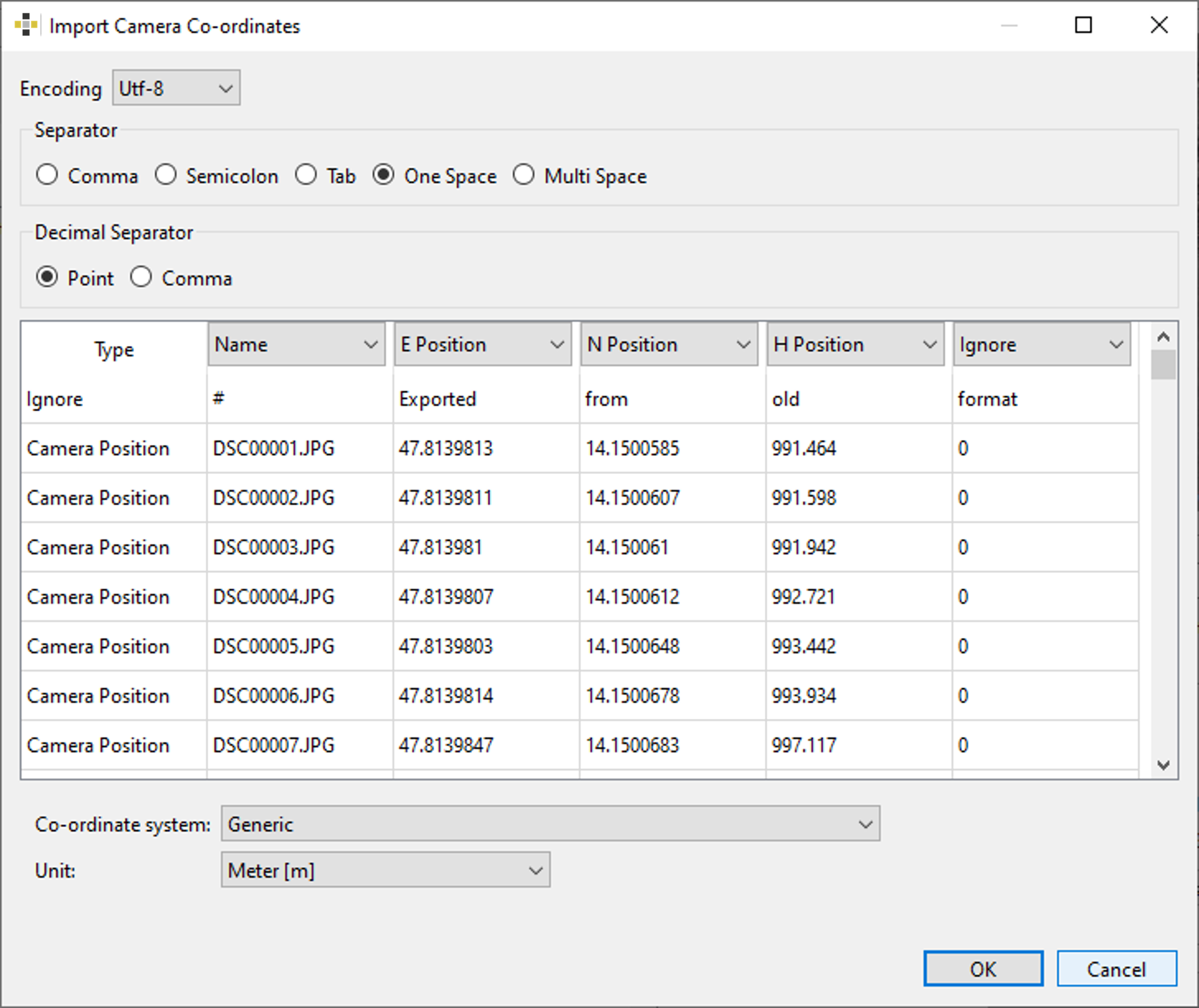Click the 991.942 height value
The width and height of the screenshot is (1199, 1008).
[859, 547]
